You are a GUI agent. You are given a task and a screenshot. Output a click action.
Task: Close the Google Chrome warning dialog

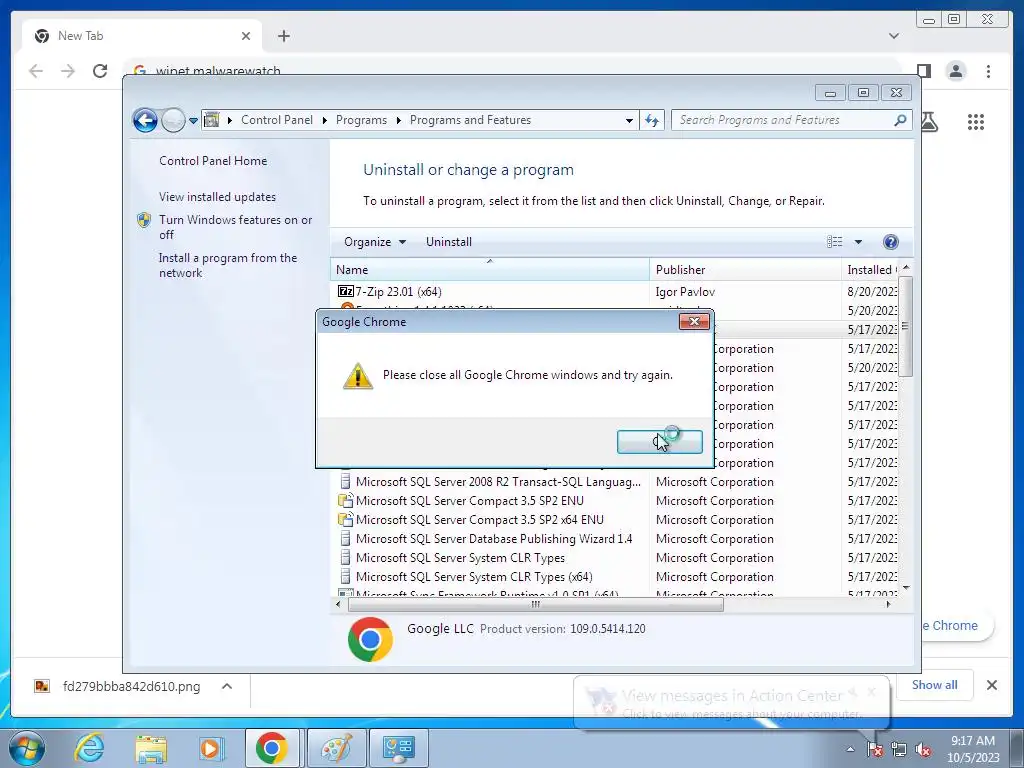pos(694,321)
